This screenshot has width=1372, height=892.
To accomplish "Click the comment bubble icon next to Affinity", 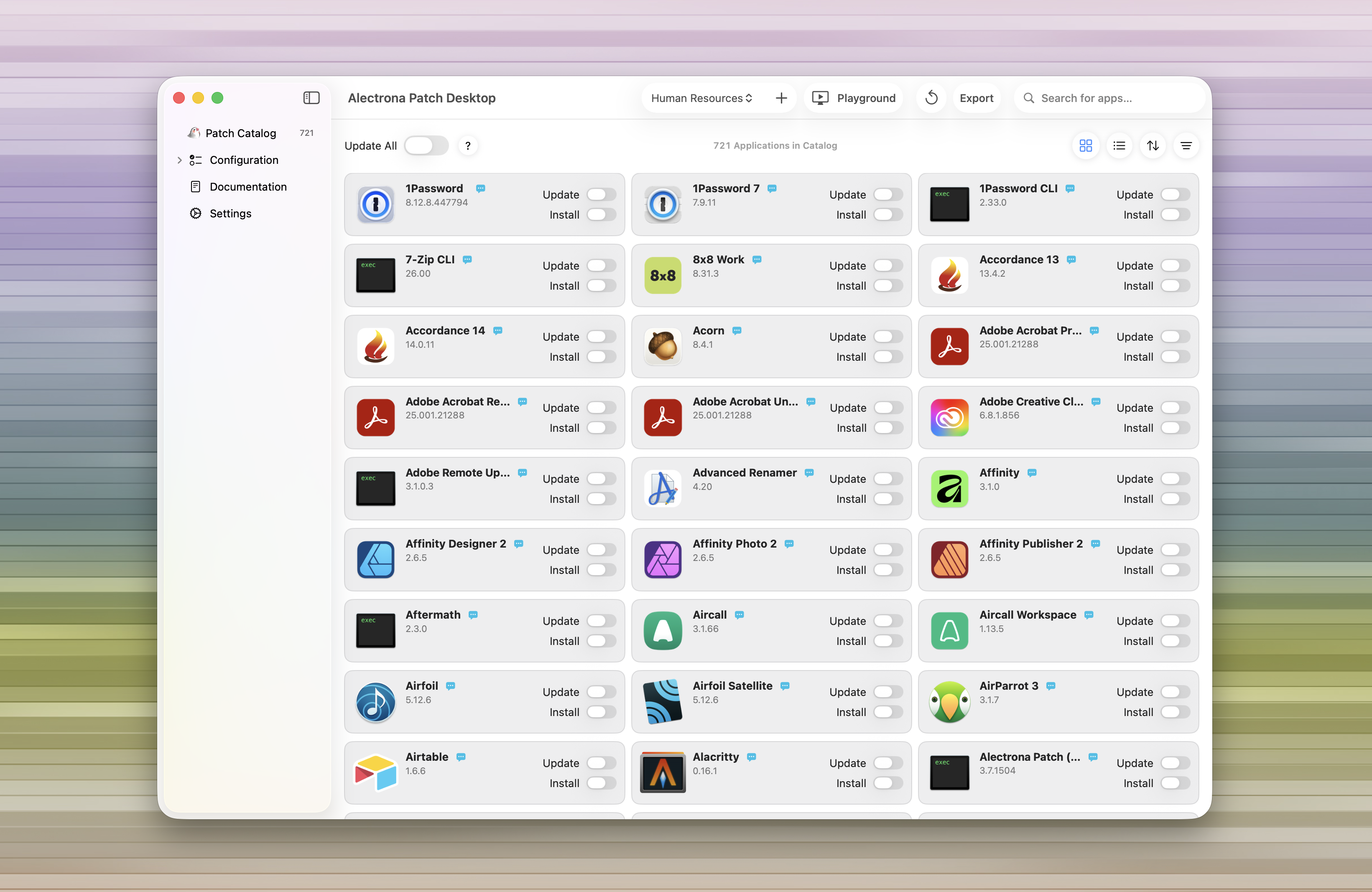I will 1032,472.
